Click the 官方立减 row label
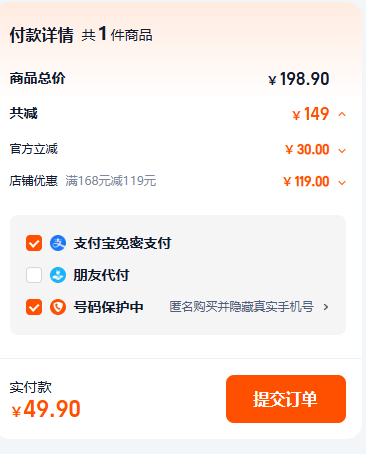366x454 pixels. (x=34, y=149)
